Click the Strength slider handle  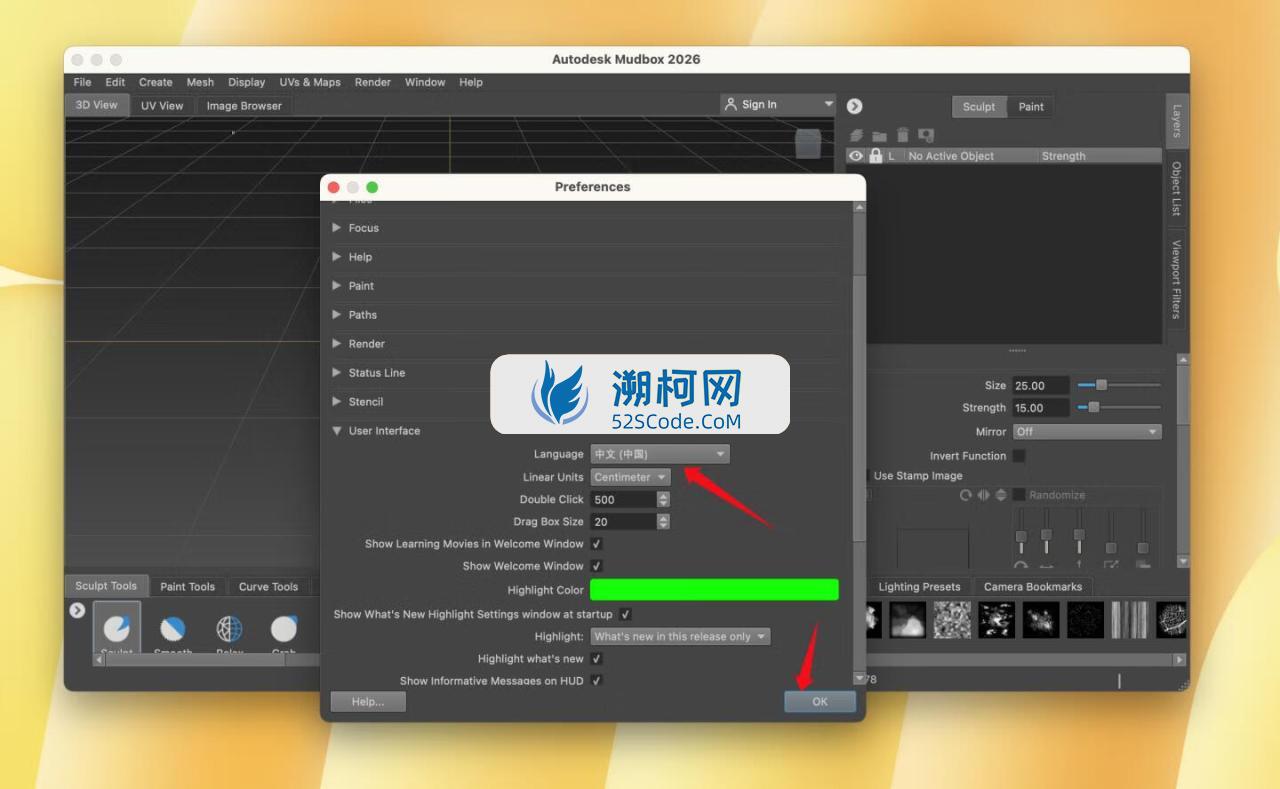tap(1093, 407)
